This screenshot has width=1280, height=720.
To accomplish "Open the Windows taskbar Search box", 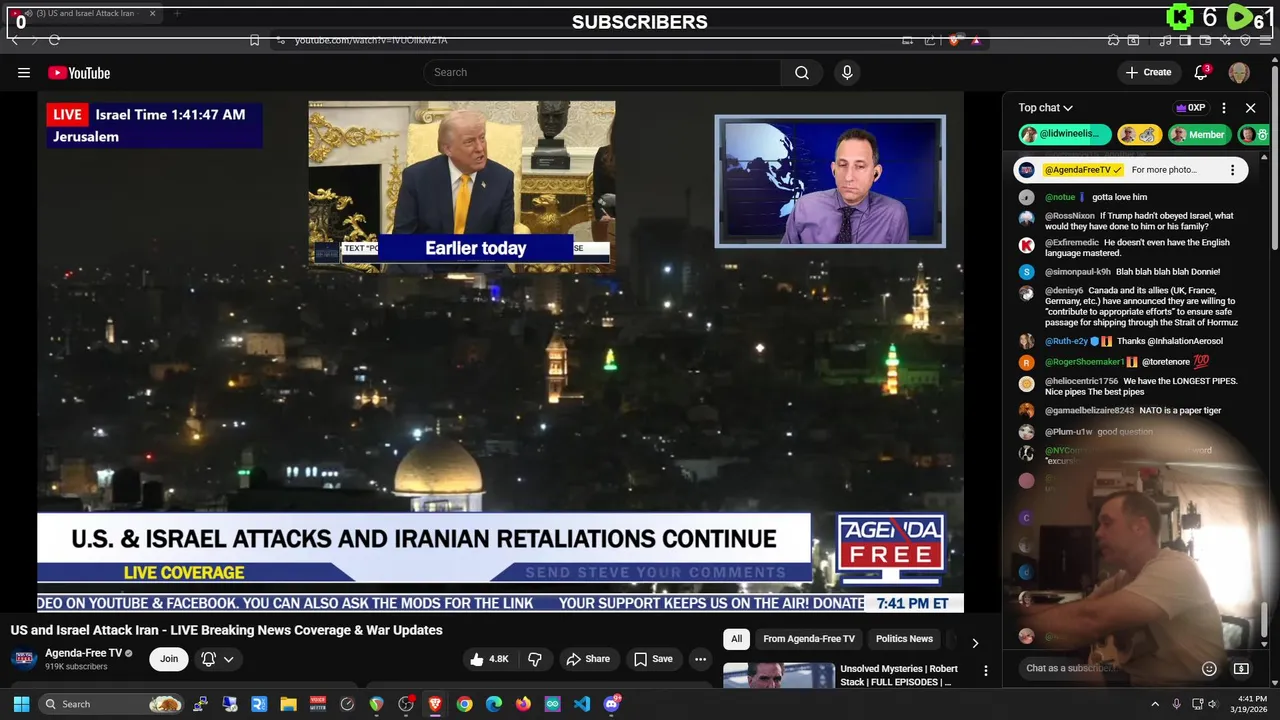I will (112, 704).
